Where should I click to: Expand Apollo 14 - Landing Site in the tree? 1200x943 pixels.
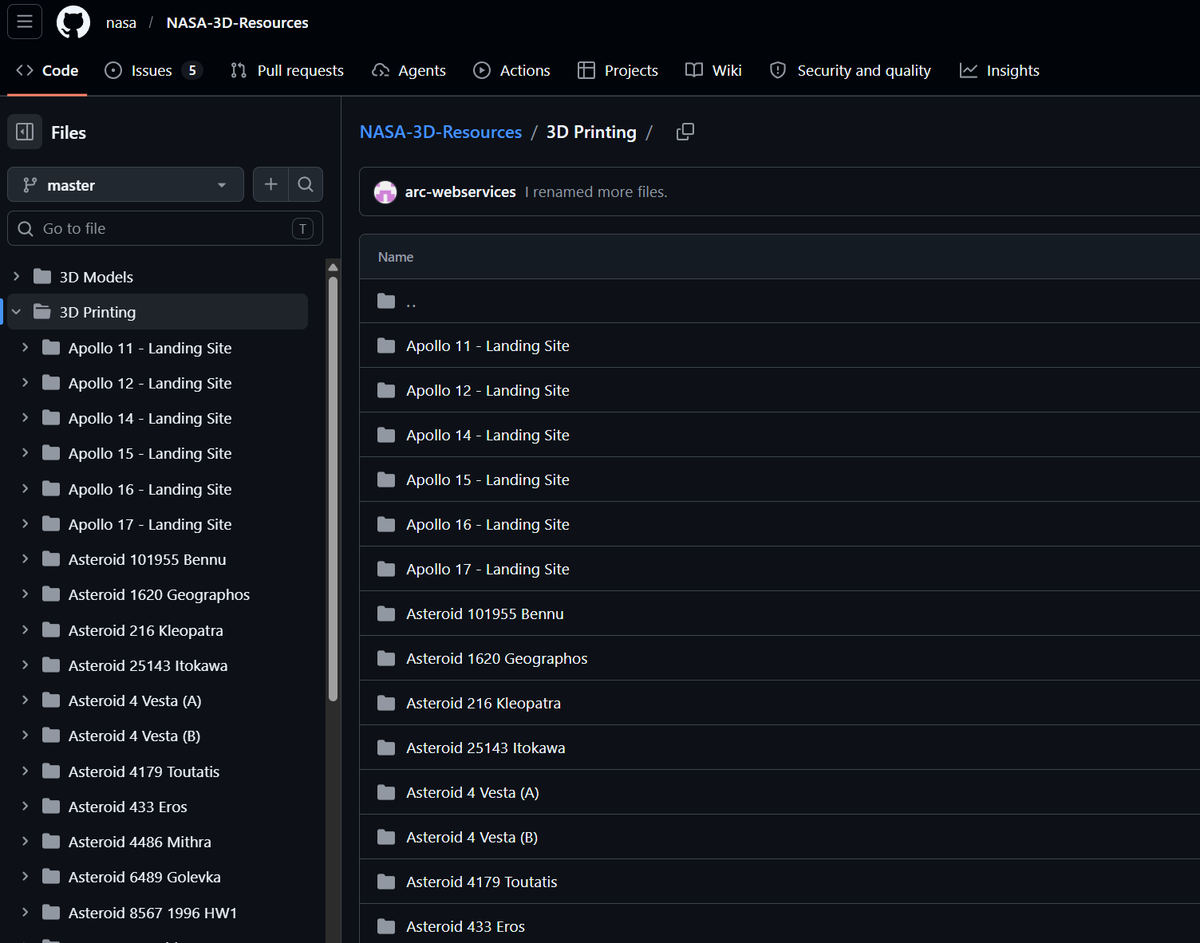point(25,418)
